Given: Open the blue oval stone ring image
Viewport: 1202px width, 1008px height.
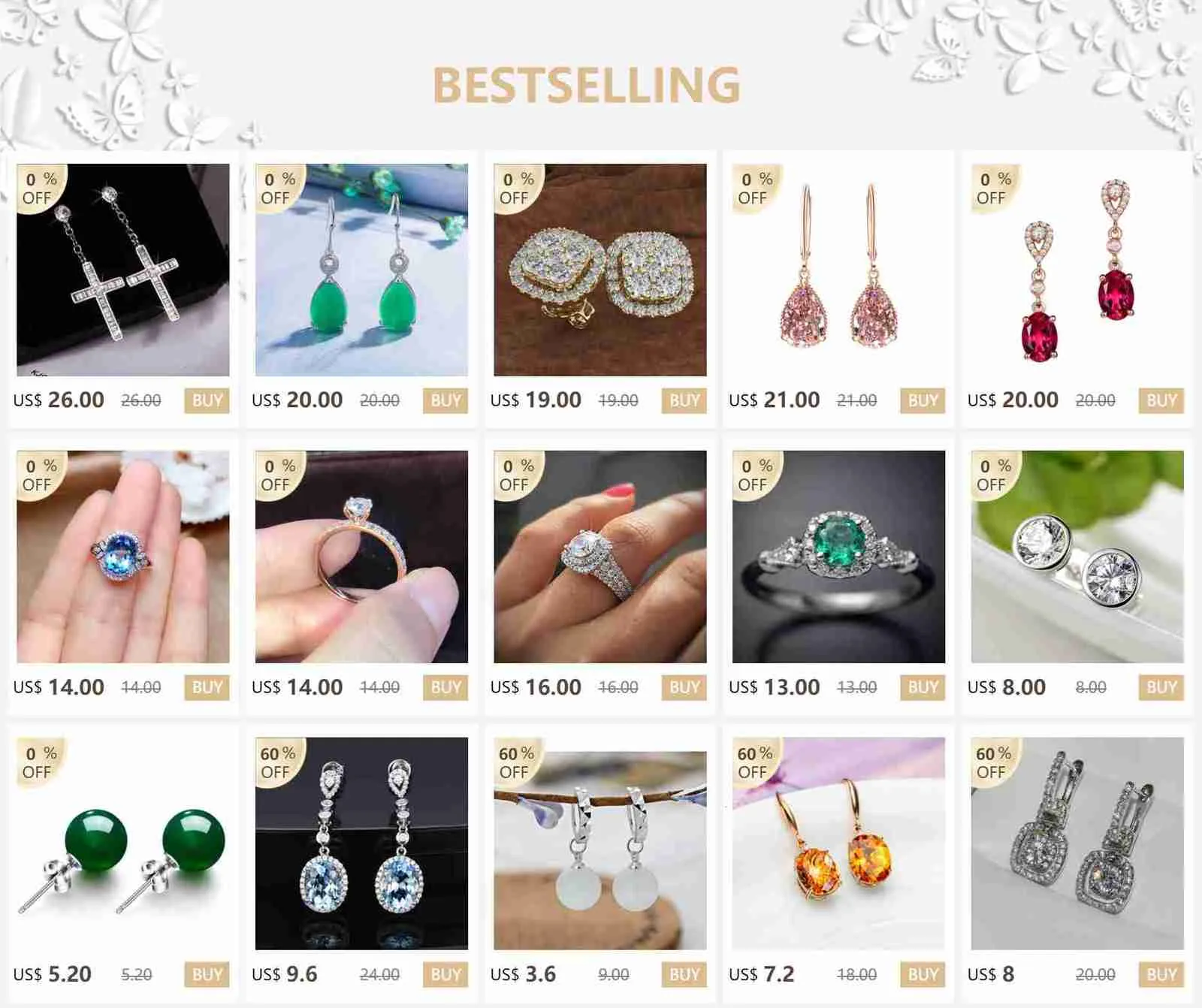Looking at the screenshot, I should pyautogui.click(x=123, y=557).
